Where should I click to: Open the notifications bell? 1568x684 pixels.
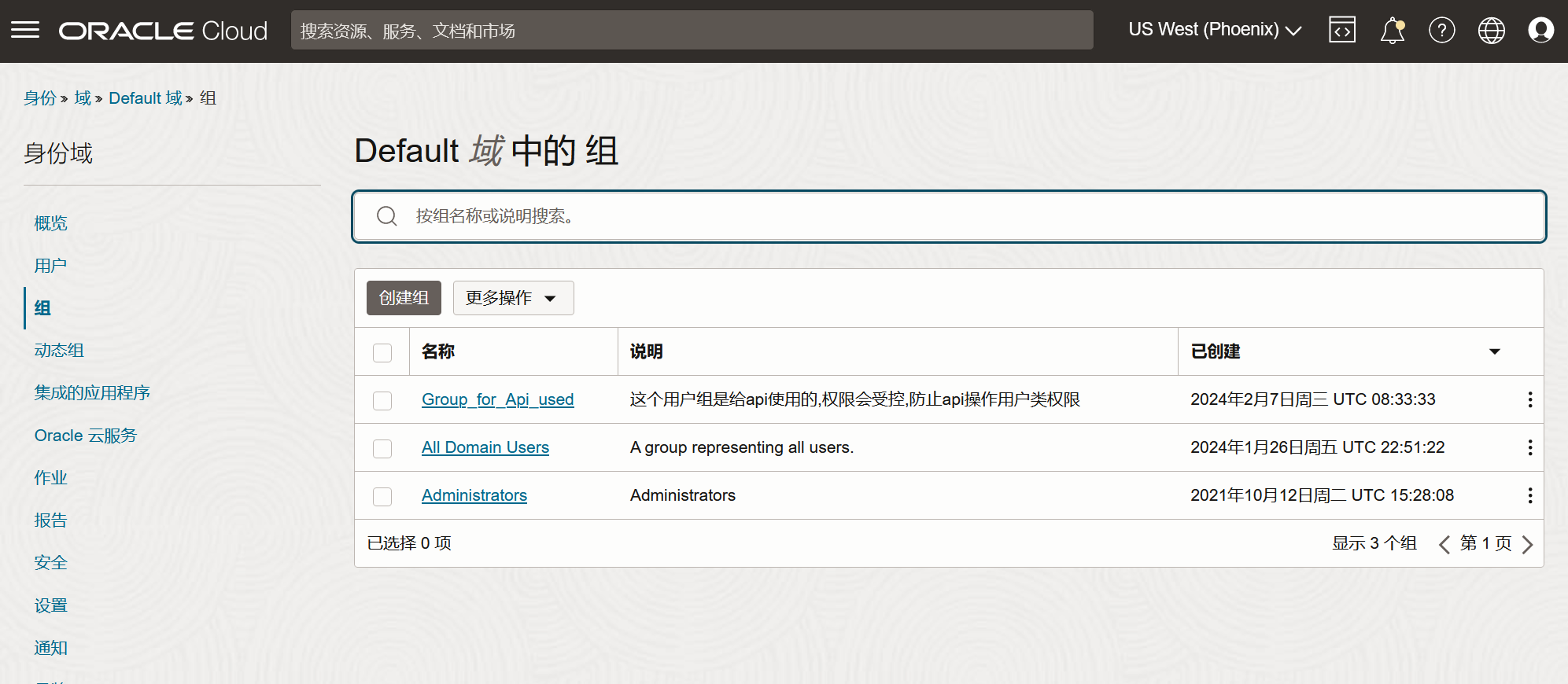[x=1393, y=31]
